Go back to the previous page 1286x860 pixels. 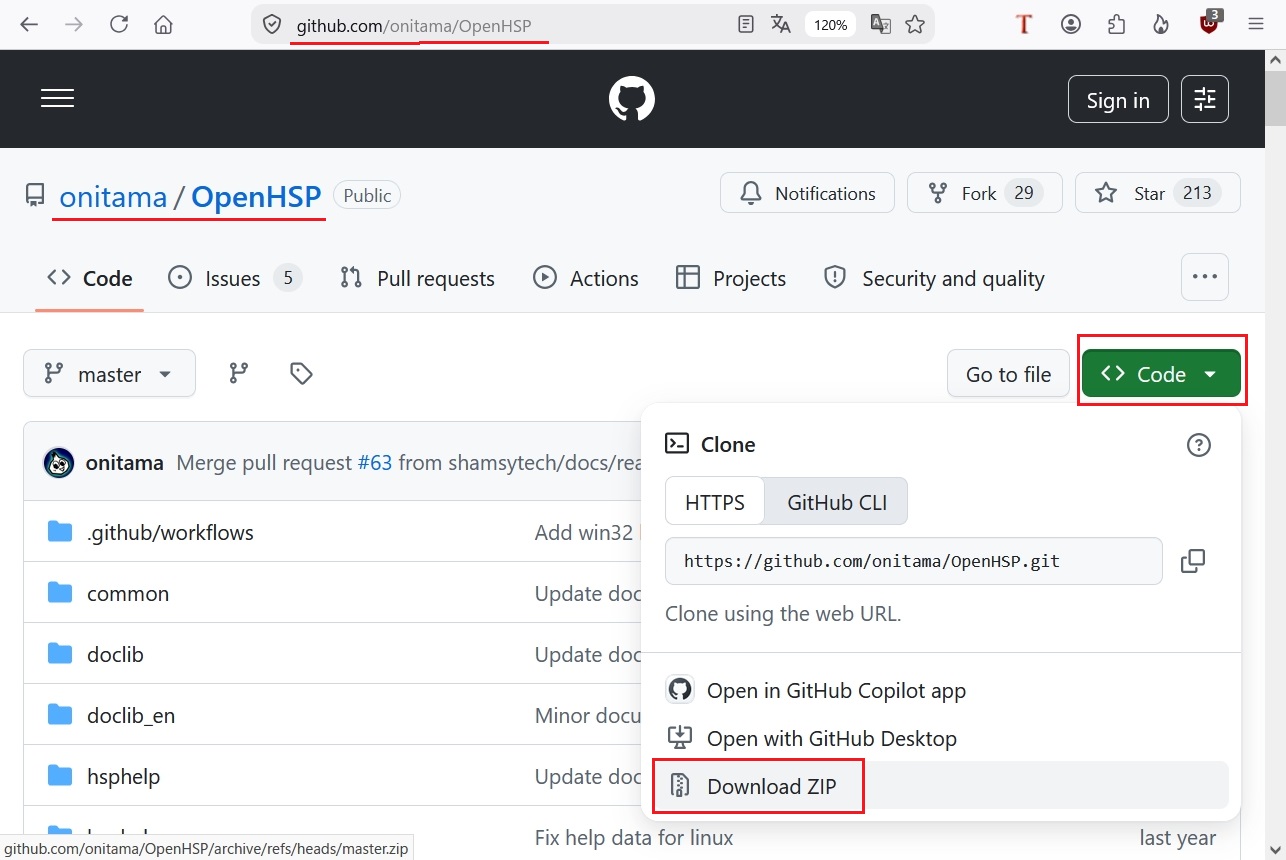[29, 25]
